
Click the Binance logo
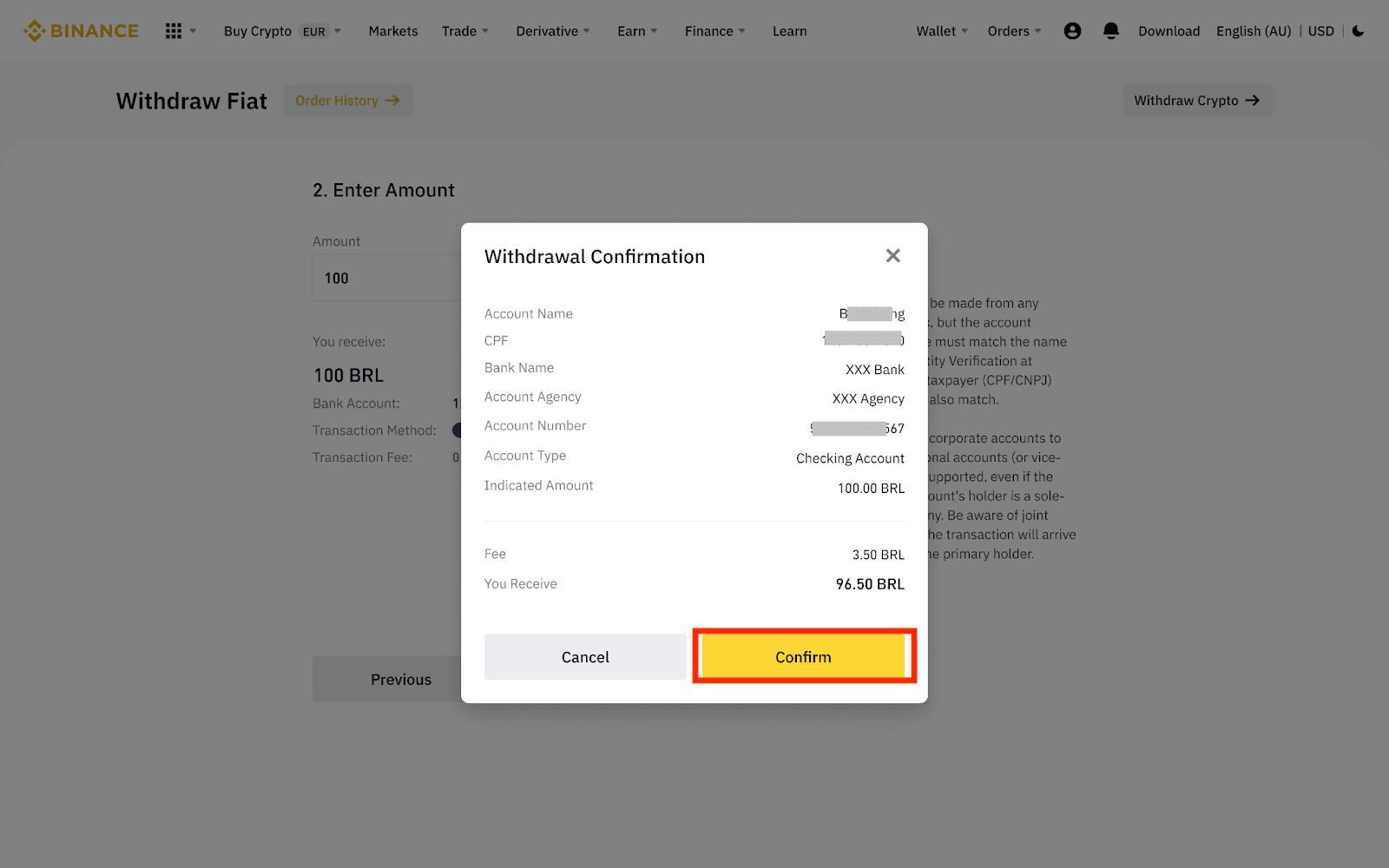click(x=81, y=31)
